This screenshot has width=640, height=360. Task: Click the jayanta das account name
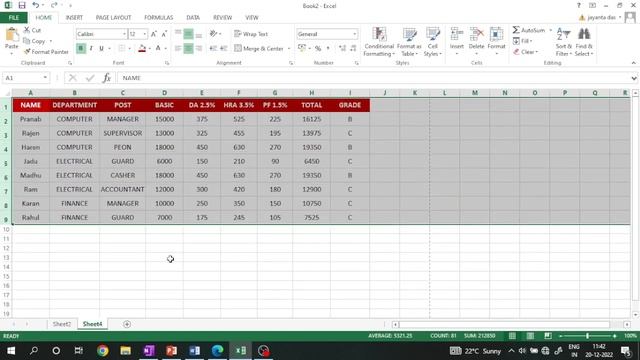click(x=601, y=18)
